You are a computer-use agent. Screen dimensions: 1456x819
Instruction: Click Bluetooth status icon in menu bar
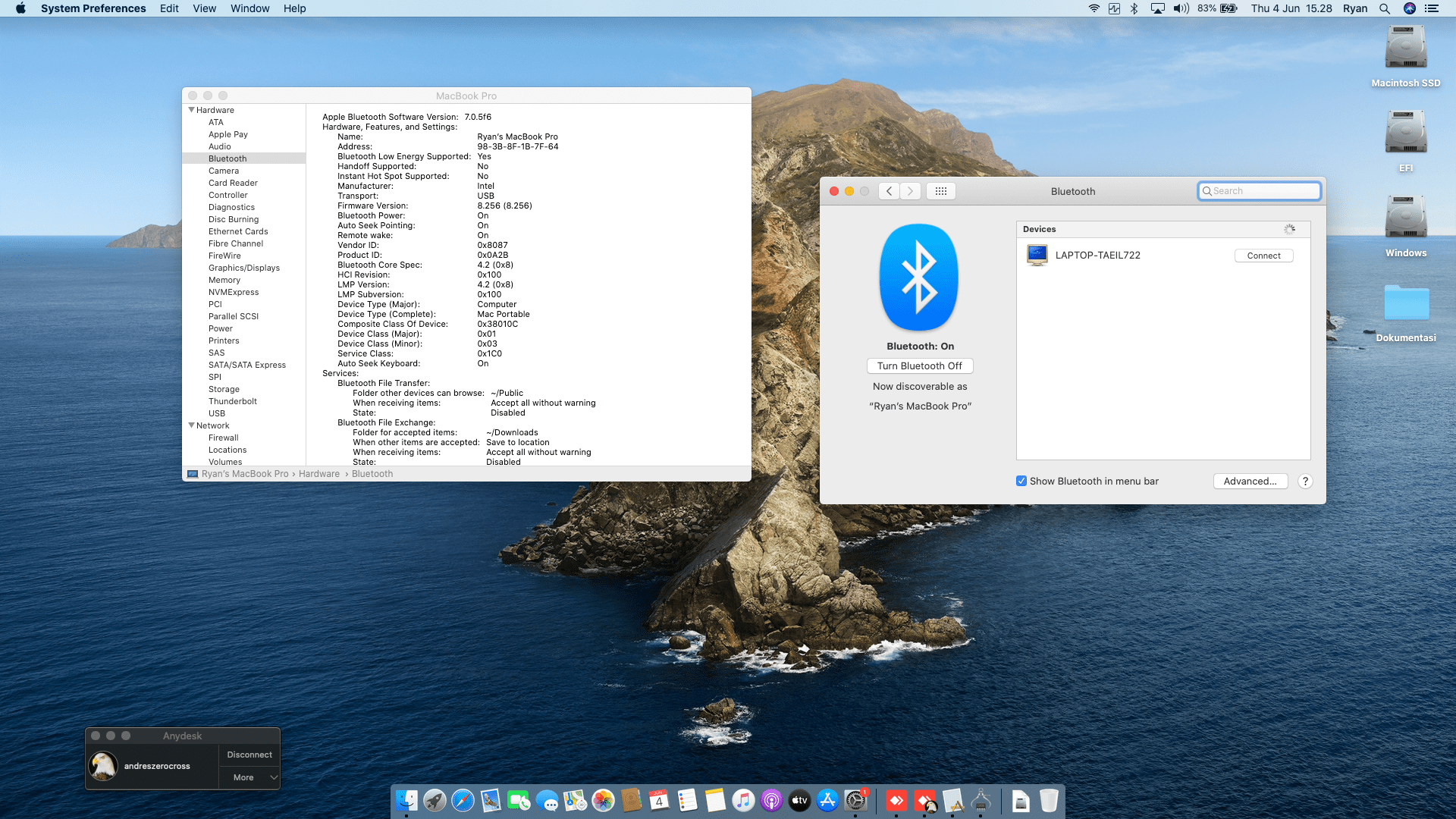1134,8
